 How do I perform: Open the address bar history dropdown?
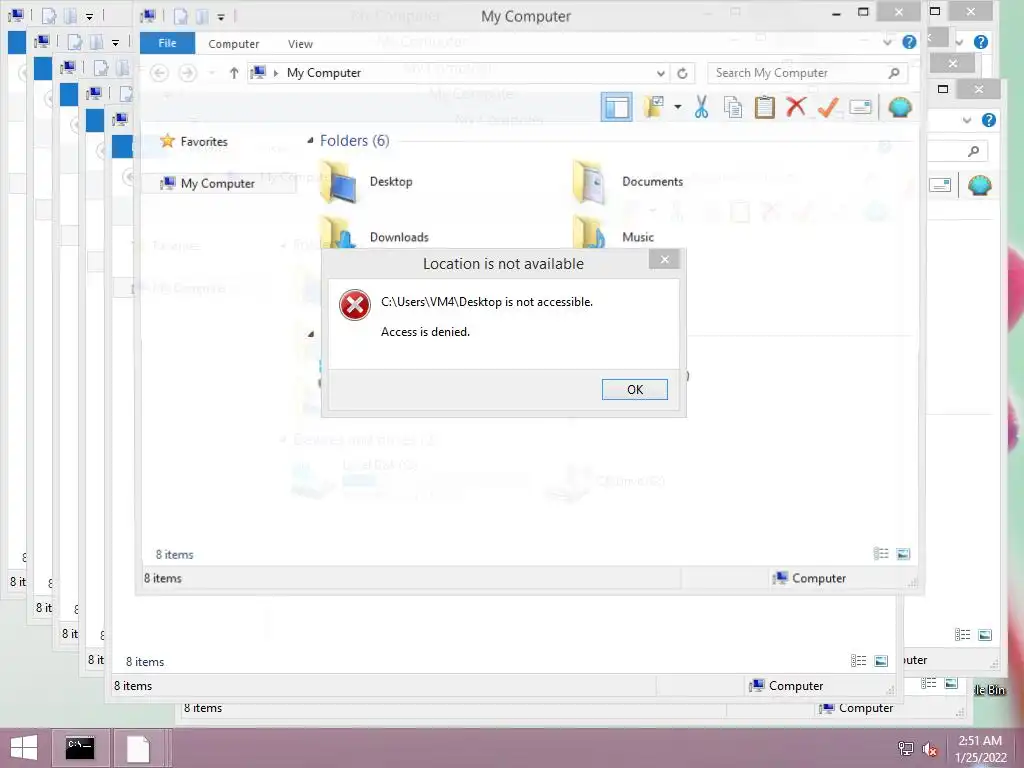point(660,73)
